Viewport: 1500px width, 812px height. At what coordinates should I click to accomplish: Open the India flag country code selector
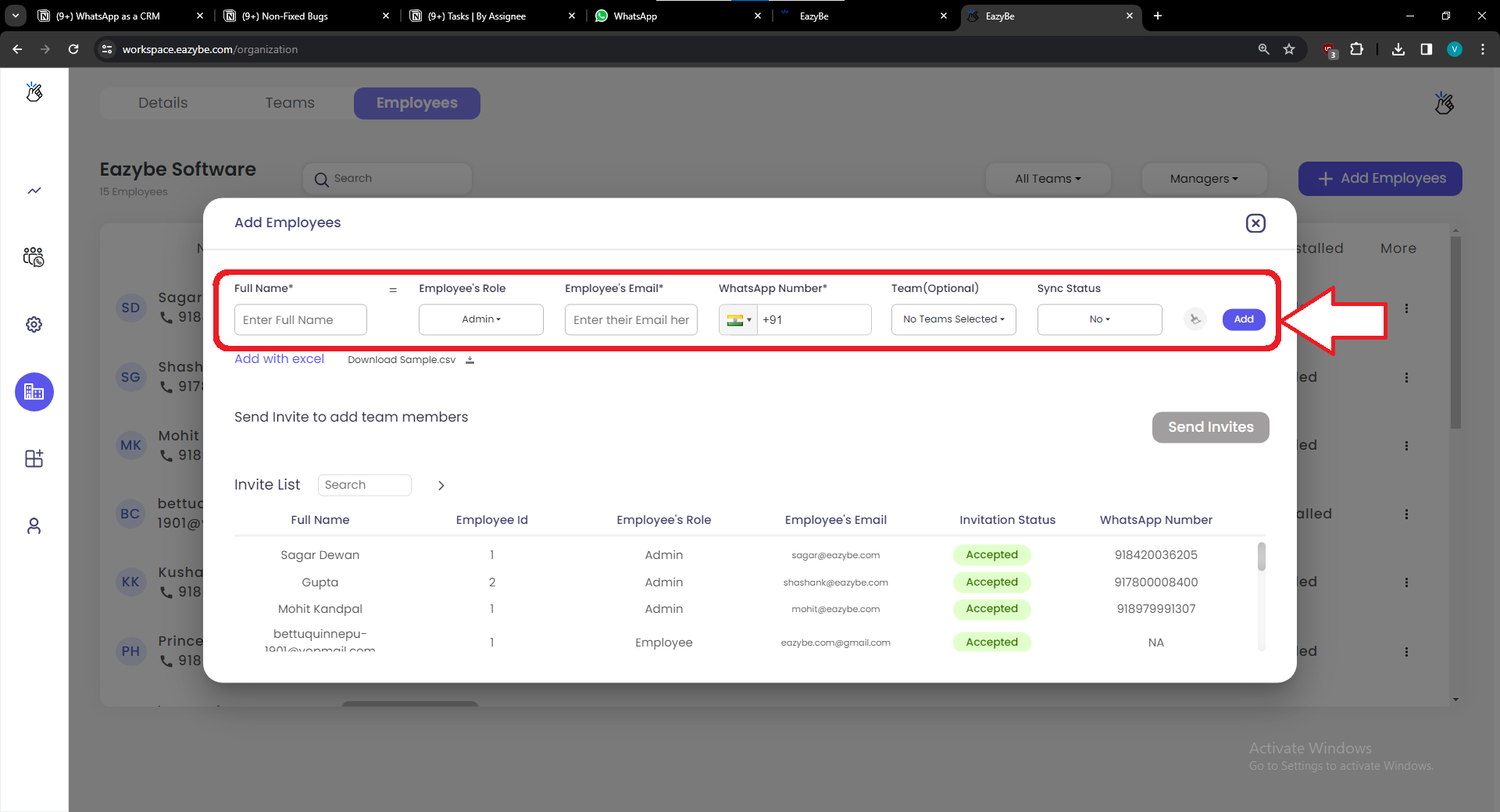[738, 320]
